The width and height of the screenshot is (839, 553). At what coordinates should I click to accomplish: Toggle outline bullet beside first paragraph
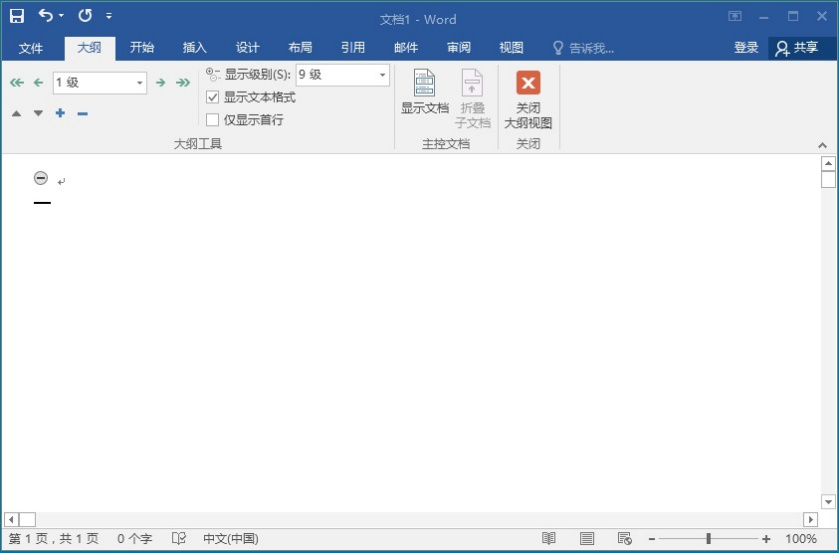click(x=40, y=178)
